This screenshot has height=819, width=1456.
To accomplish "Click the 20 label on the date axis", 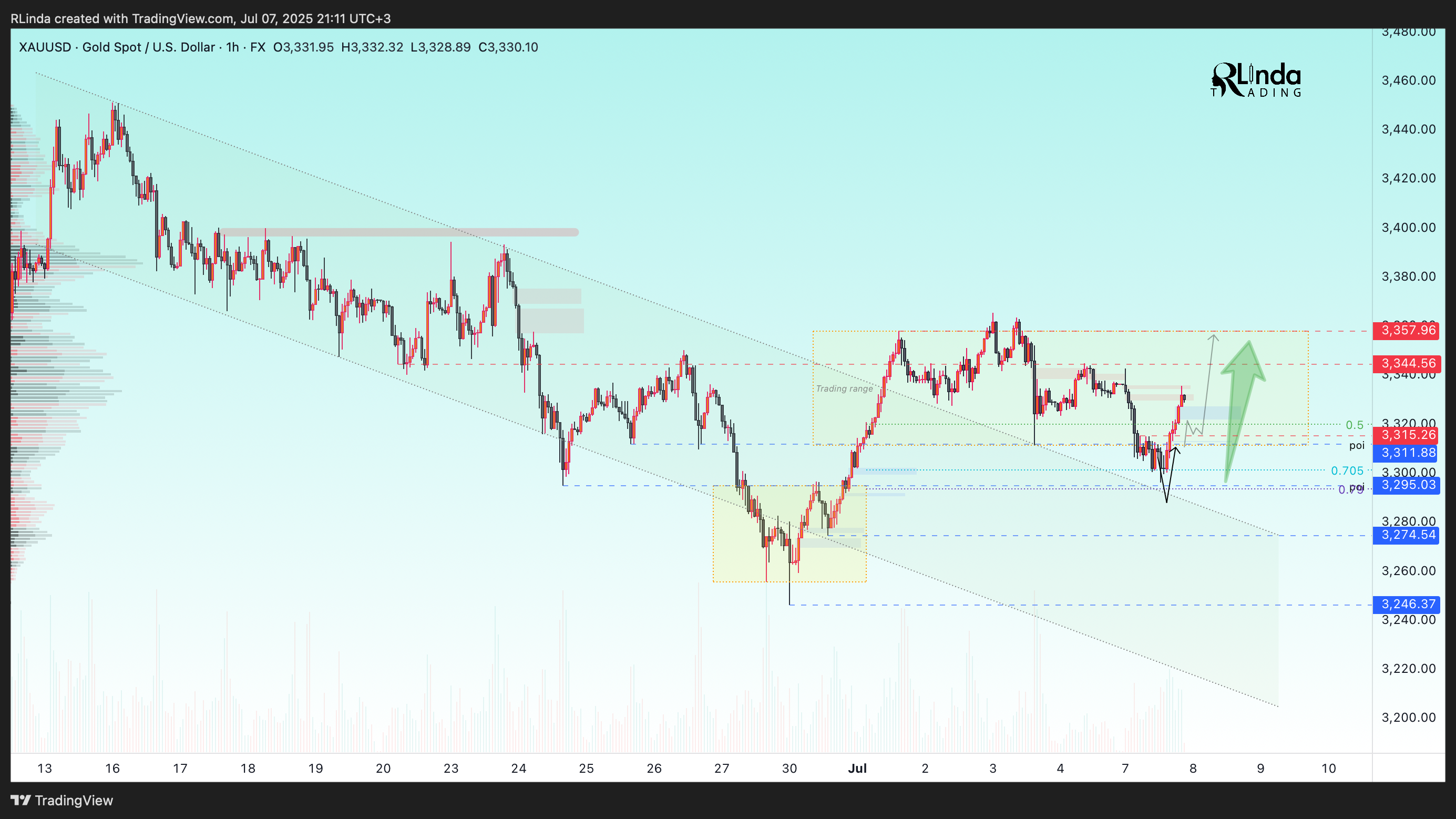I will [383, 769].
